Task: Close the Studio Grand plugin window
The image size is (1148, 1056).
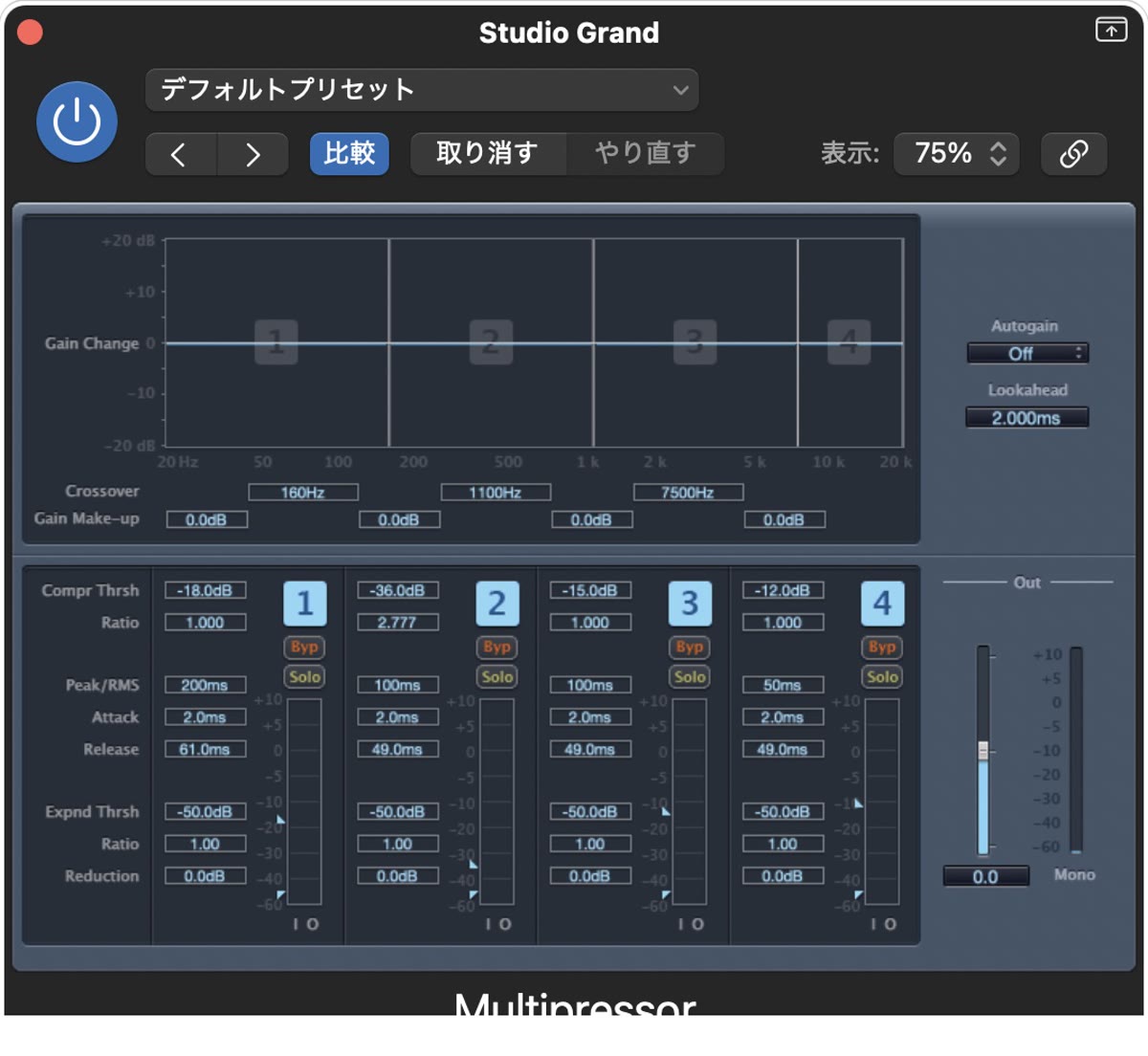Action: click(x=30, y=33)
